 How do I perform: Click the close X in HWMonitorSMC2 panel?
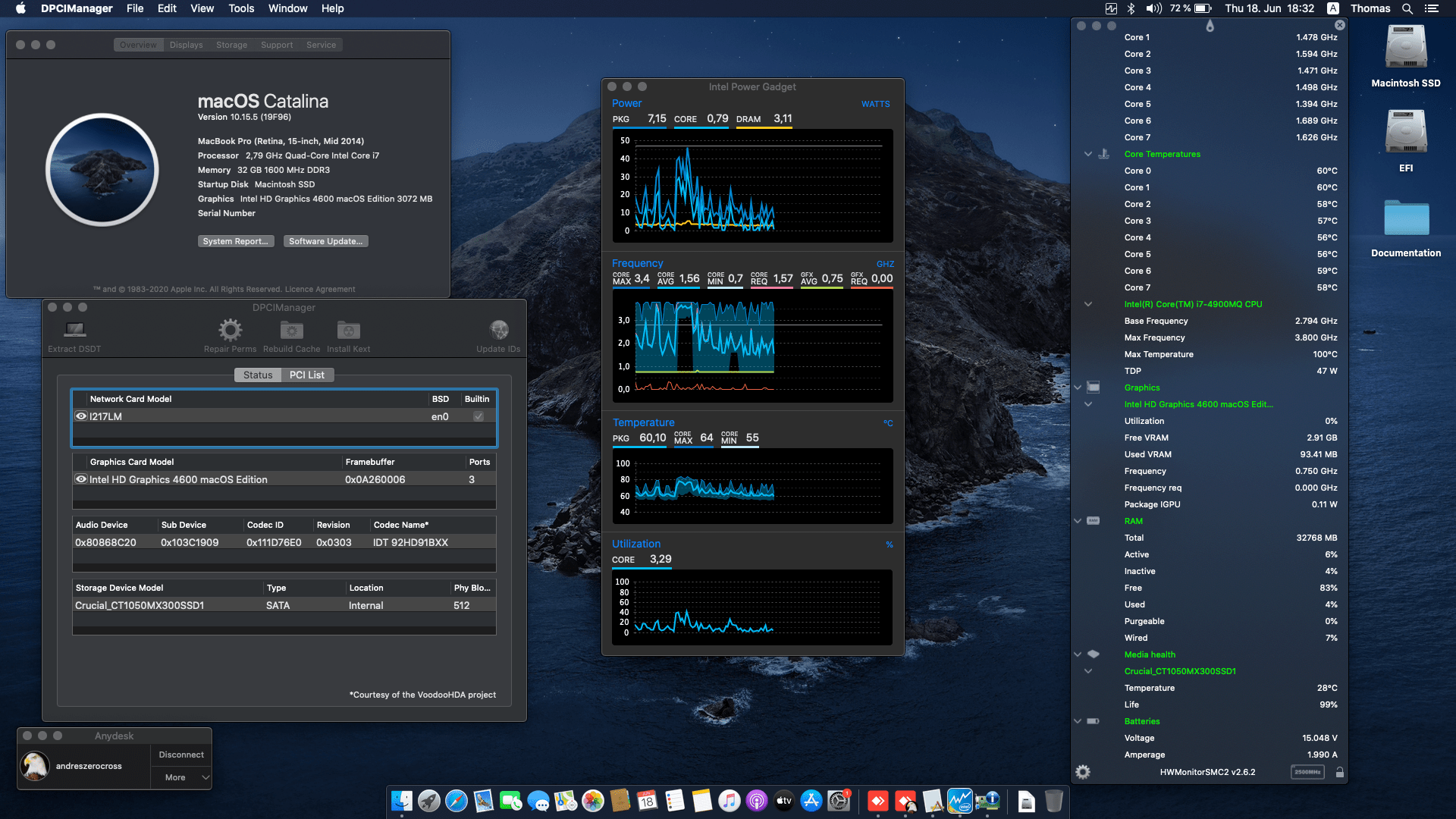pos(1340,25)
